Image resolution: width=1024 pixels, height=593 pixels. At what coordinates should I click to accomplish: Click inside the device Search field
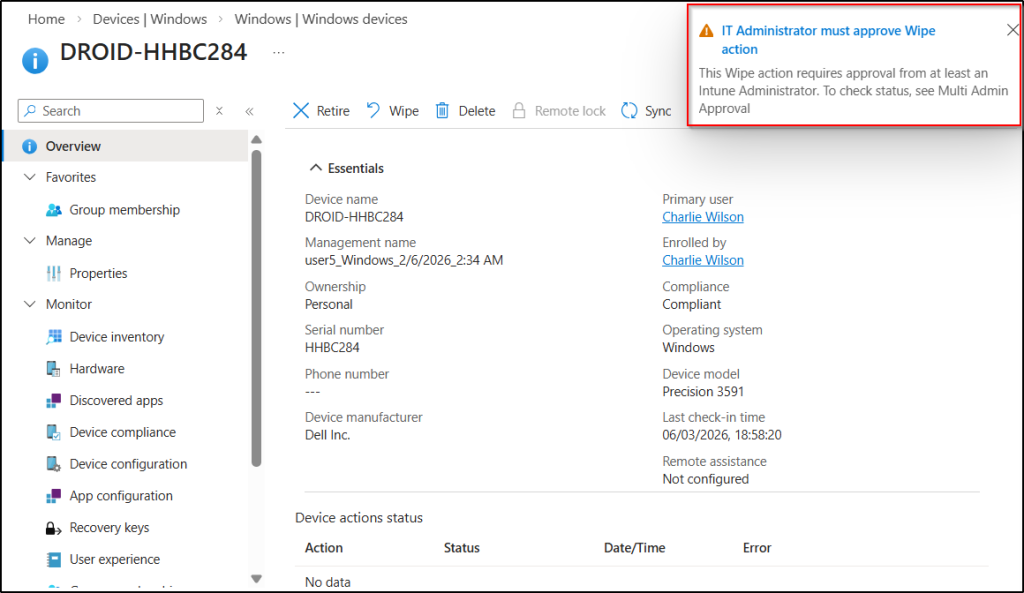(110, 110)
